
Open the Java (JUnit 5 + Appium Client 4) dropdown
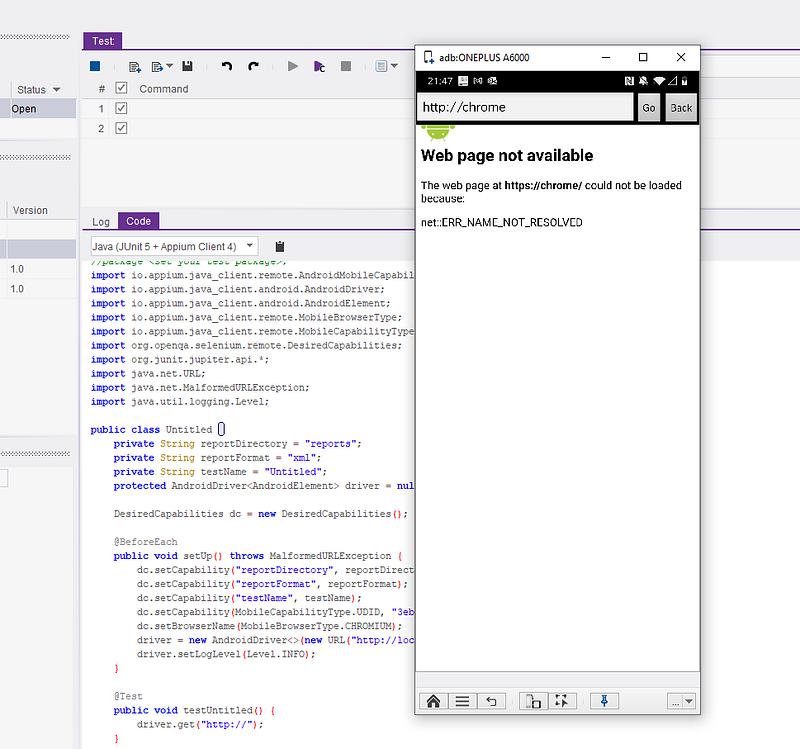[x=174, y=246]
